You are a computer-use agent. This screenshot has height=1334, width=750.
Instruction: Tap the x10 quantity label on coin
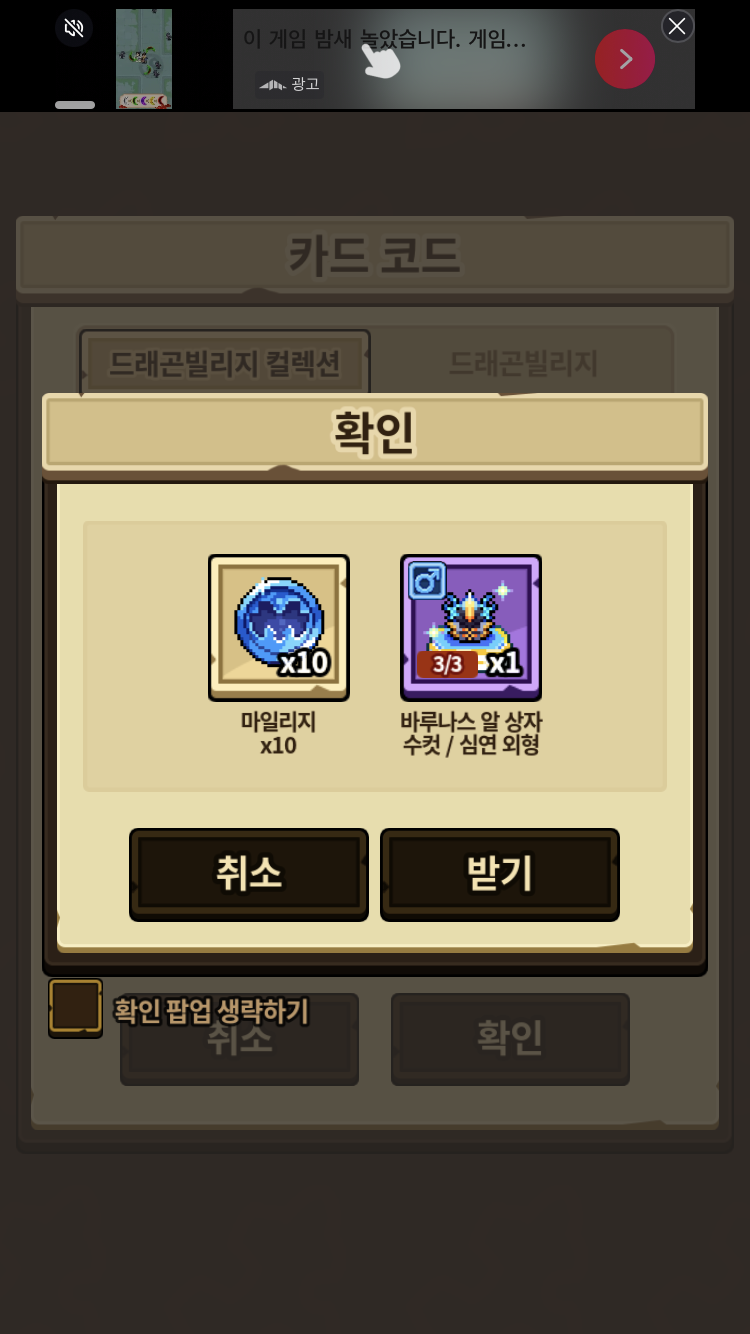pyautogui.click(x=304, y=663)
